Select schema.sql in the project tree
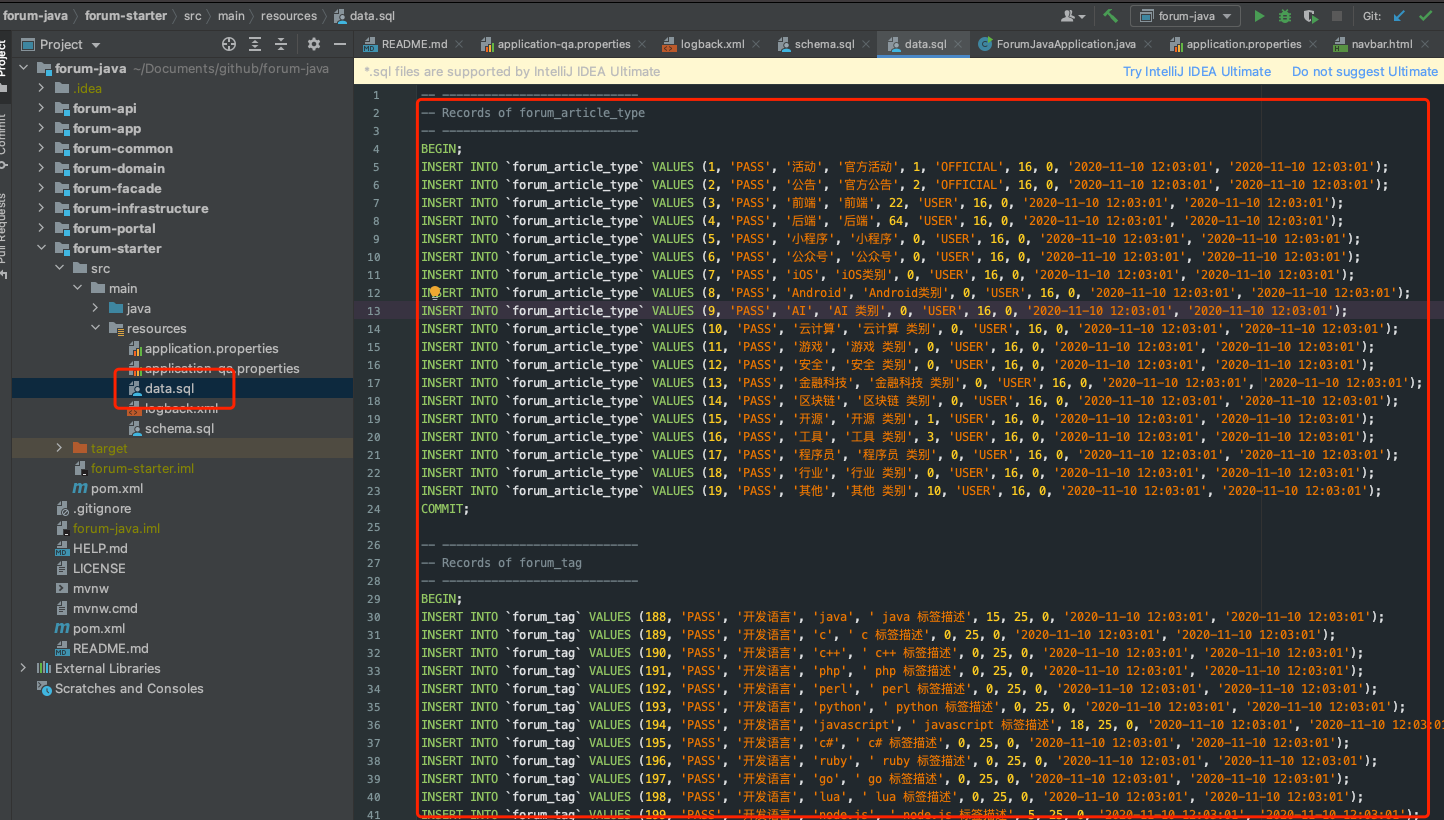This screenshot has height=820, width=1444. [x=179, y=428]
